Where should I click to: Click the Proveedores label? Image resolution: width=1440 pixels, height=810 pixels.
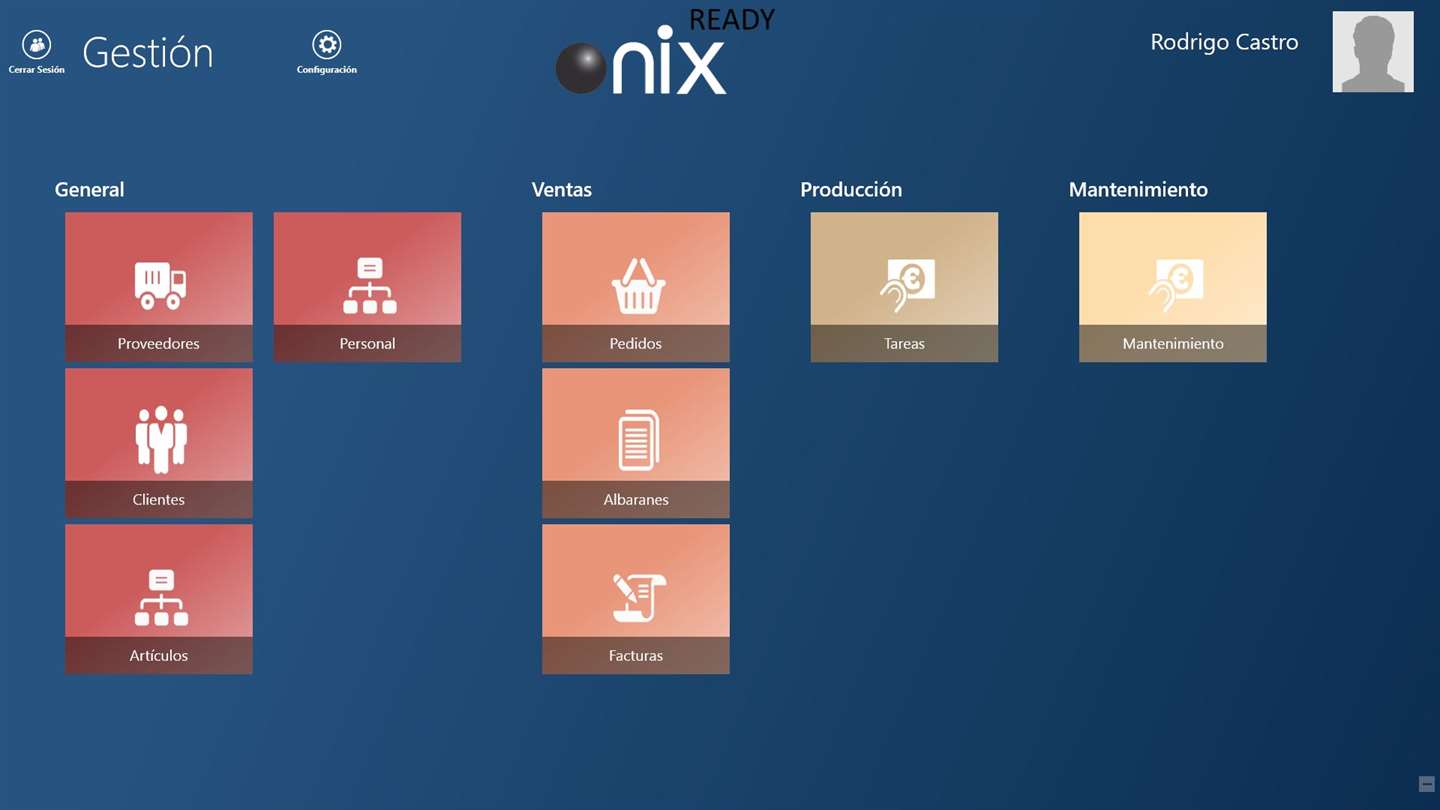[159, 343]
